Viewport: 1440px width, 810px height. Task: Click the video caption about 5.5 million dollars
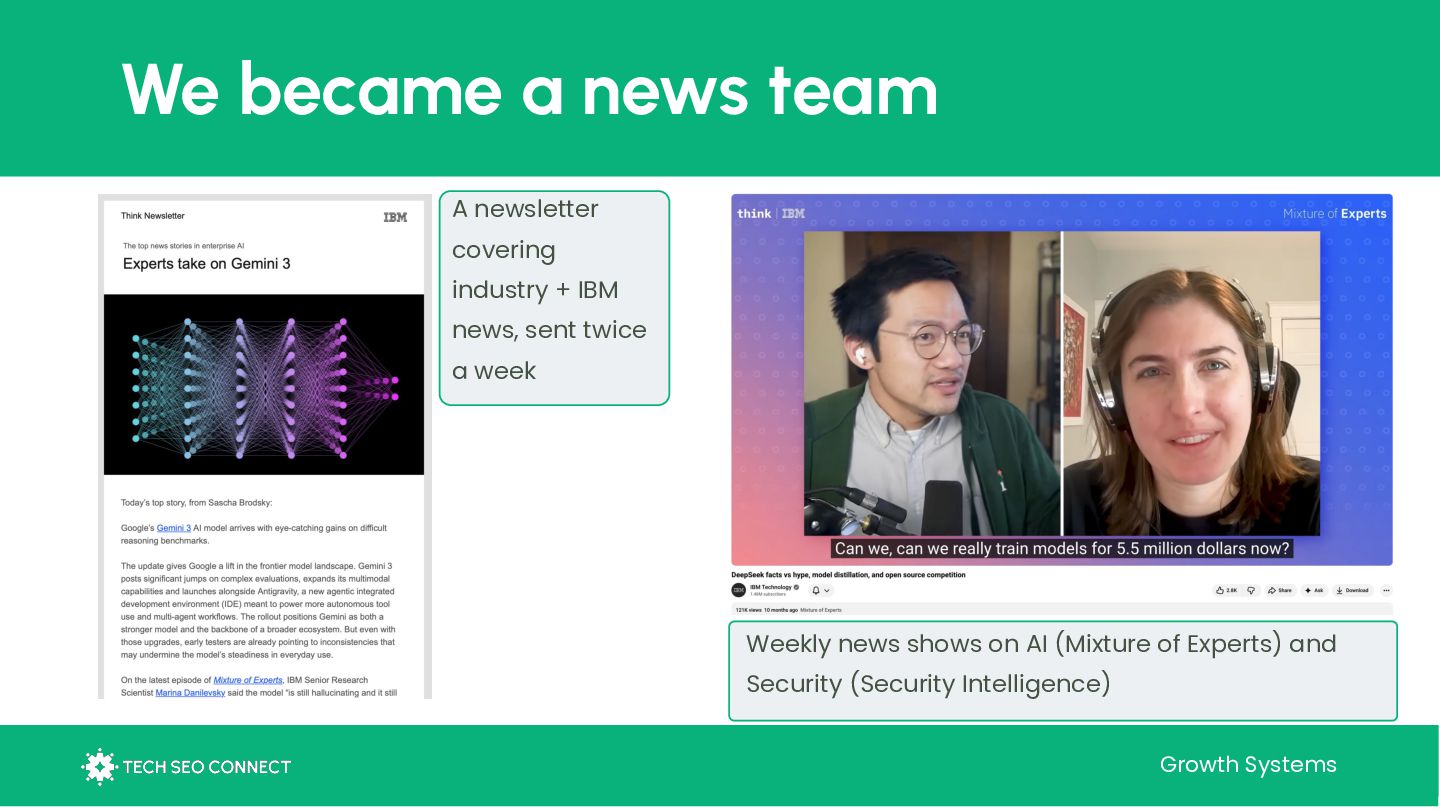tap(1062, 548)
